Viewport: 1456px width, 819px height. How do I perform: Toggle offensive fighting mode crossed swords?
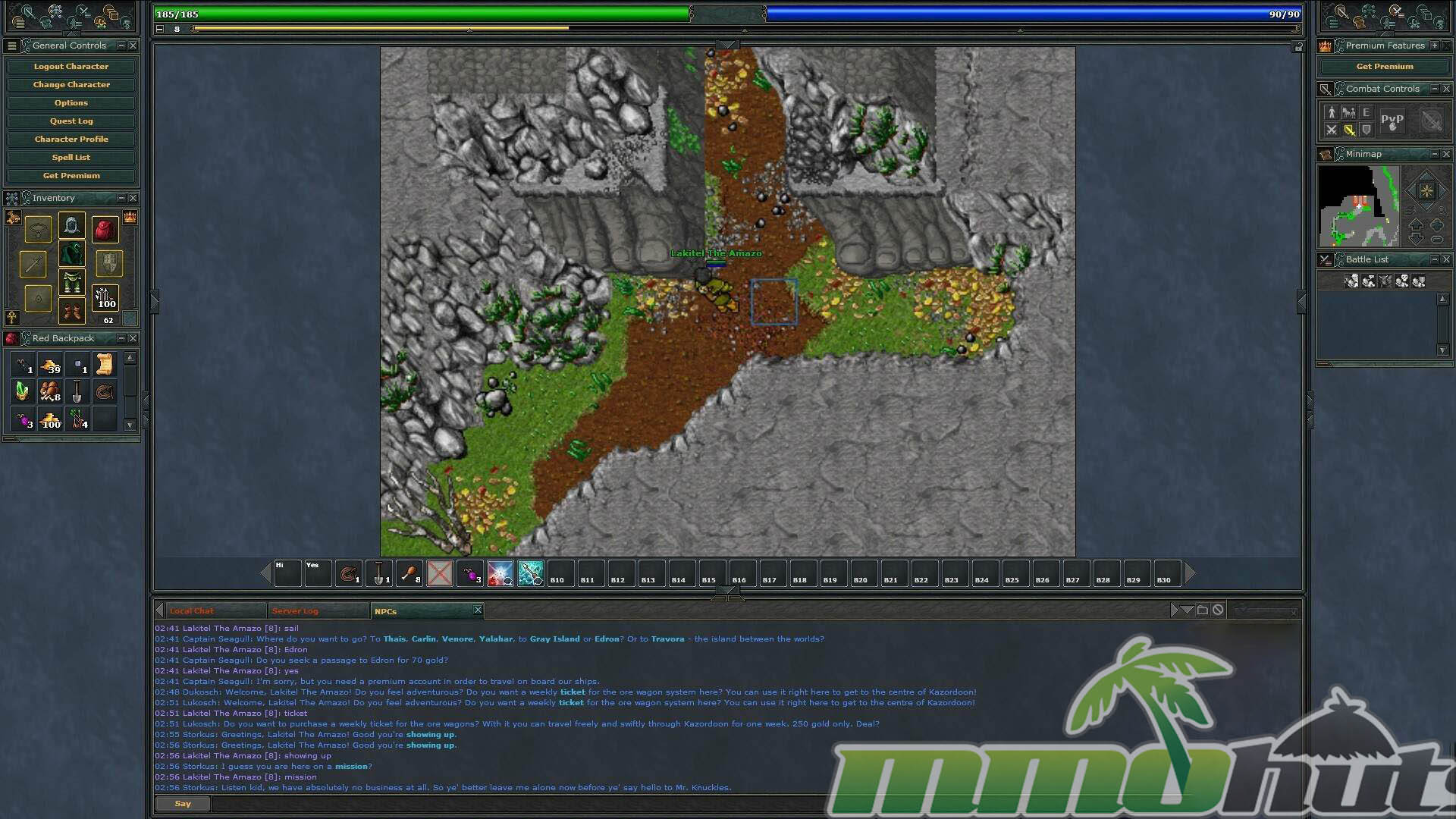click(1331, 130)
